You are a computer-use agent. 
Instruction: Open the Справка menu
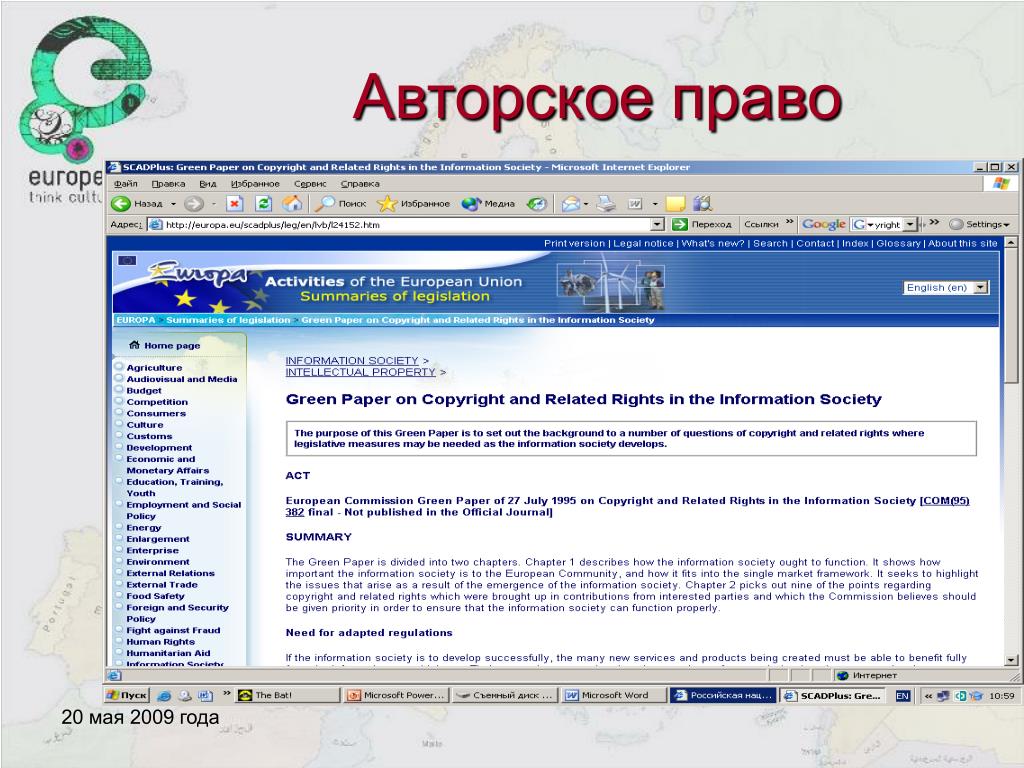(360, 184)
